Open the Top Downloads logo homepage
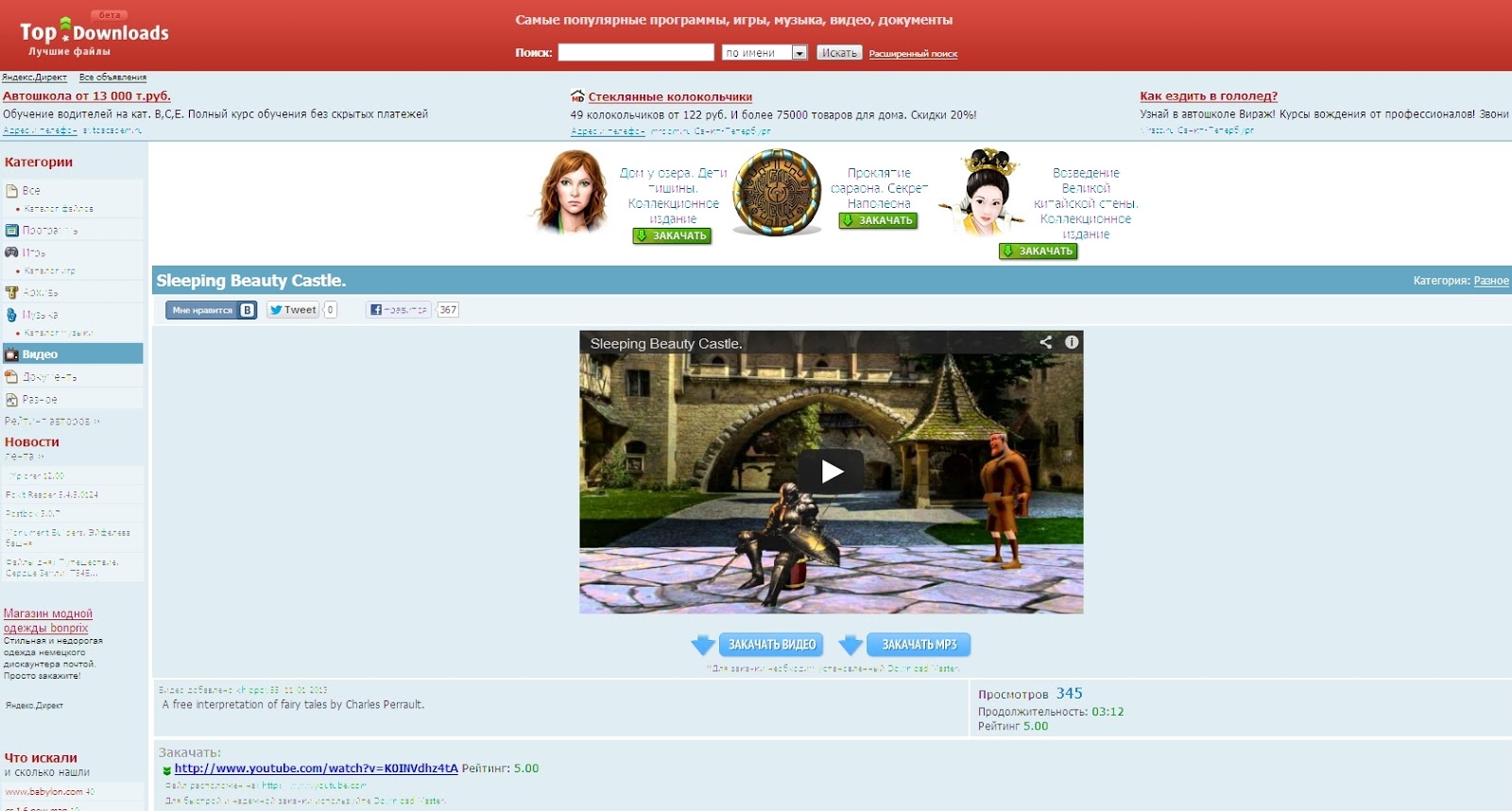Viewport: 1512px width, 811px height. (94, 36)
